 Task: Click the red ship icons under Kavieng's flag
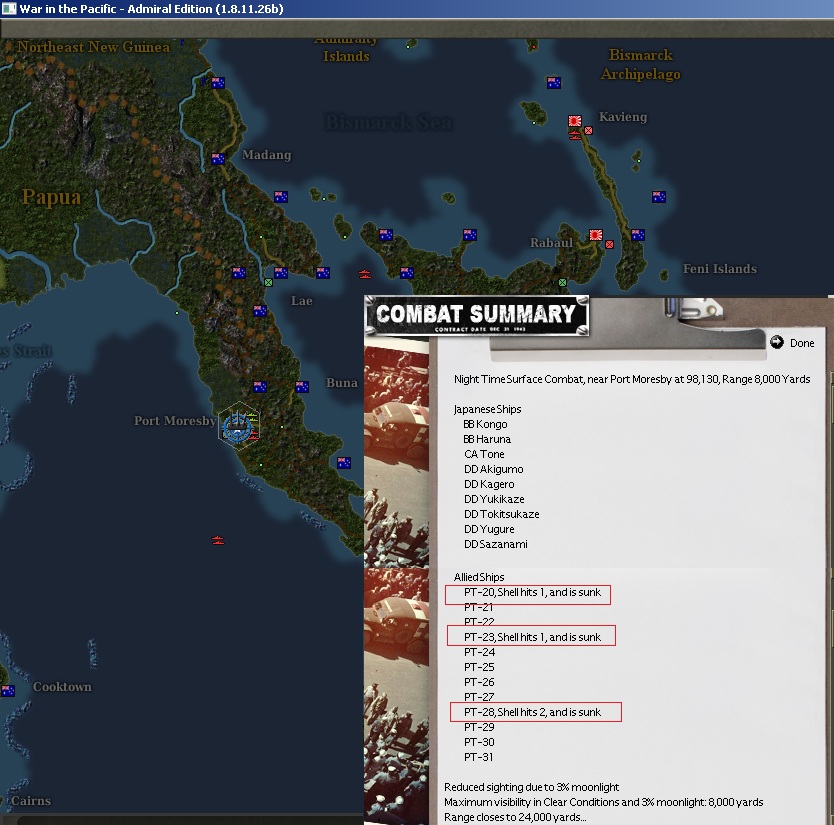pyautogui.click(x=575, y=135)
